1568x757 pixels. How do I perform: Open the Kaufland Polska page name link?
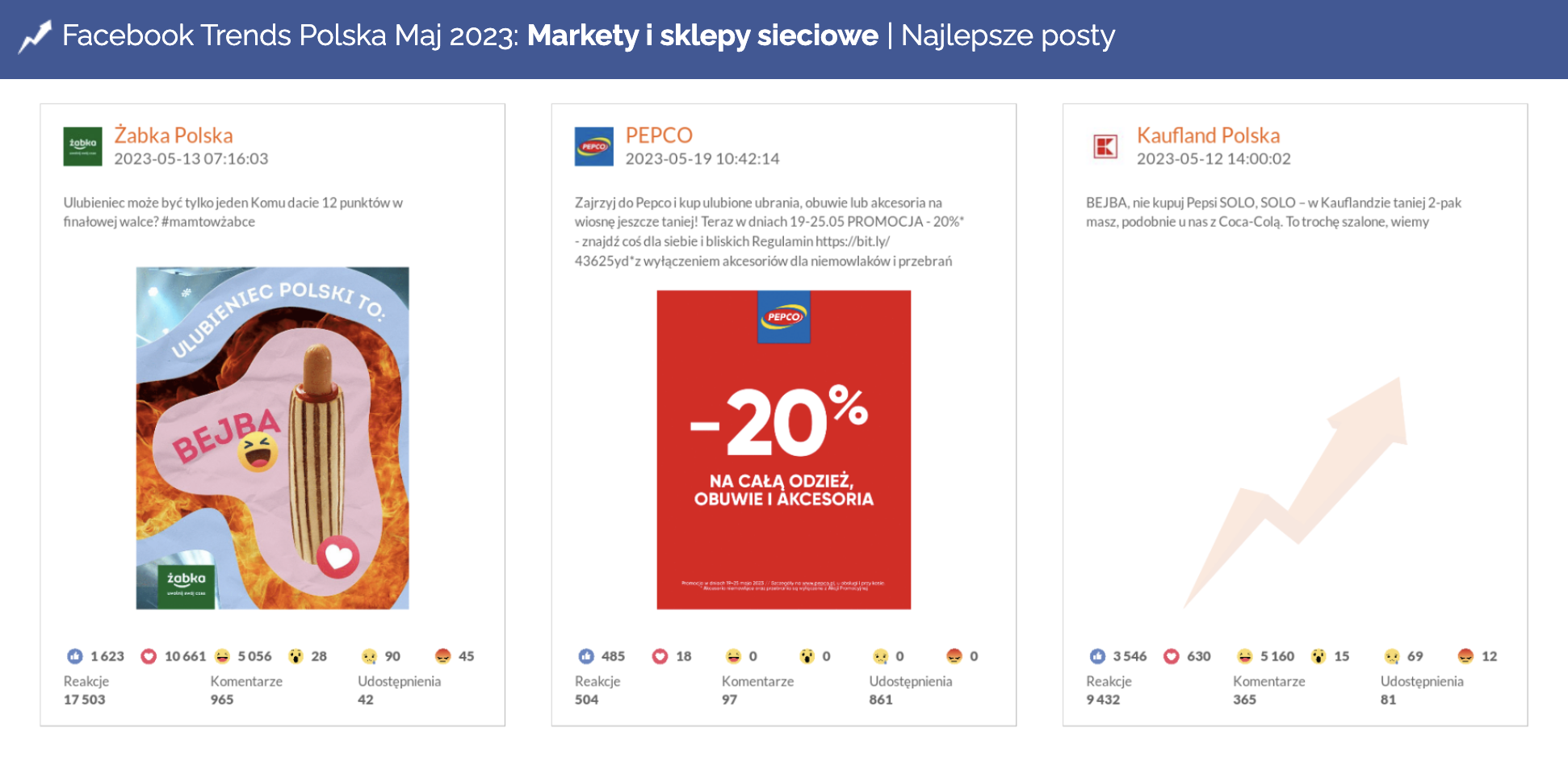click(1208, 135)
